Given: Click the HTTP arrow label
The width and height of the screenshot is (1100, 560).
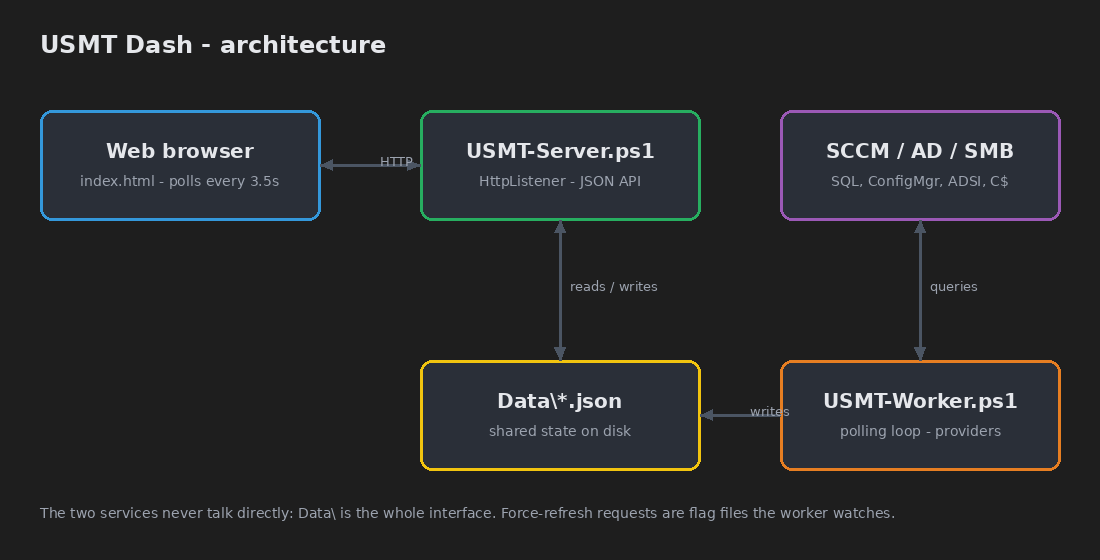Looking at the screenshot, I should point(396,161).
